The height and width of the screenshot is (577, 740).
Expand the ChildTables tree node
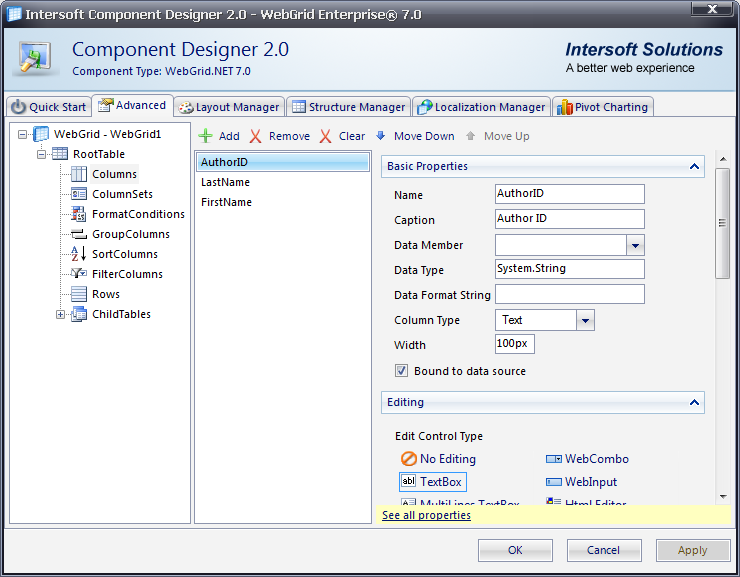click(x=60, y=314)
